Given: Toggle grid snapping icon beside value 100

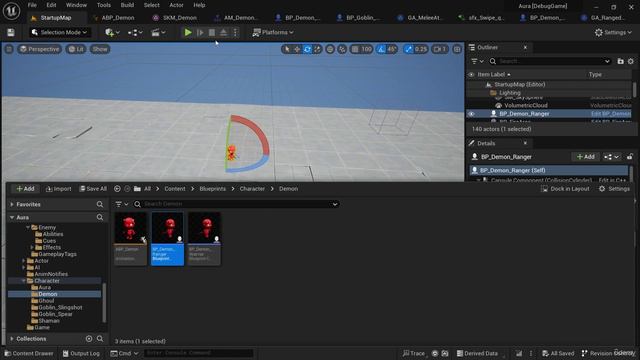Looking at the screenshot, I should point(355,49).
